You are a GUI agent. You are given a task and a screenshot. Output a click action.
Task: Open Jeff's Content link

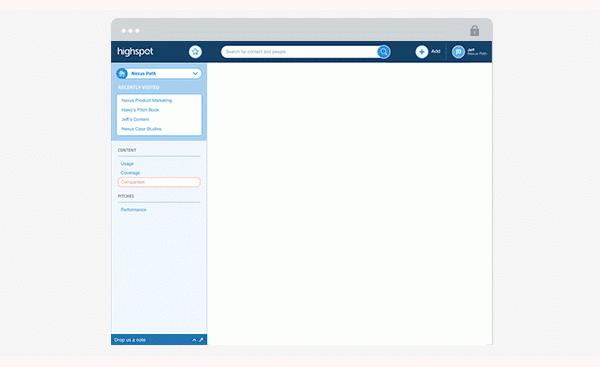tap(135, 119)
